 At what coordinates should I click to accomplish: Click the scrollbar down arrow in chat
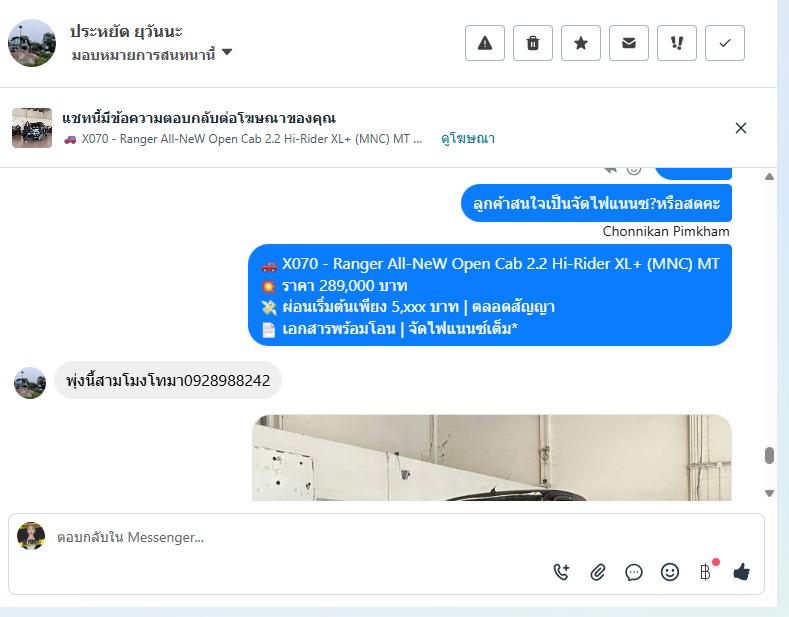pyautogui.click(x=769, y=493)
